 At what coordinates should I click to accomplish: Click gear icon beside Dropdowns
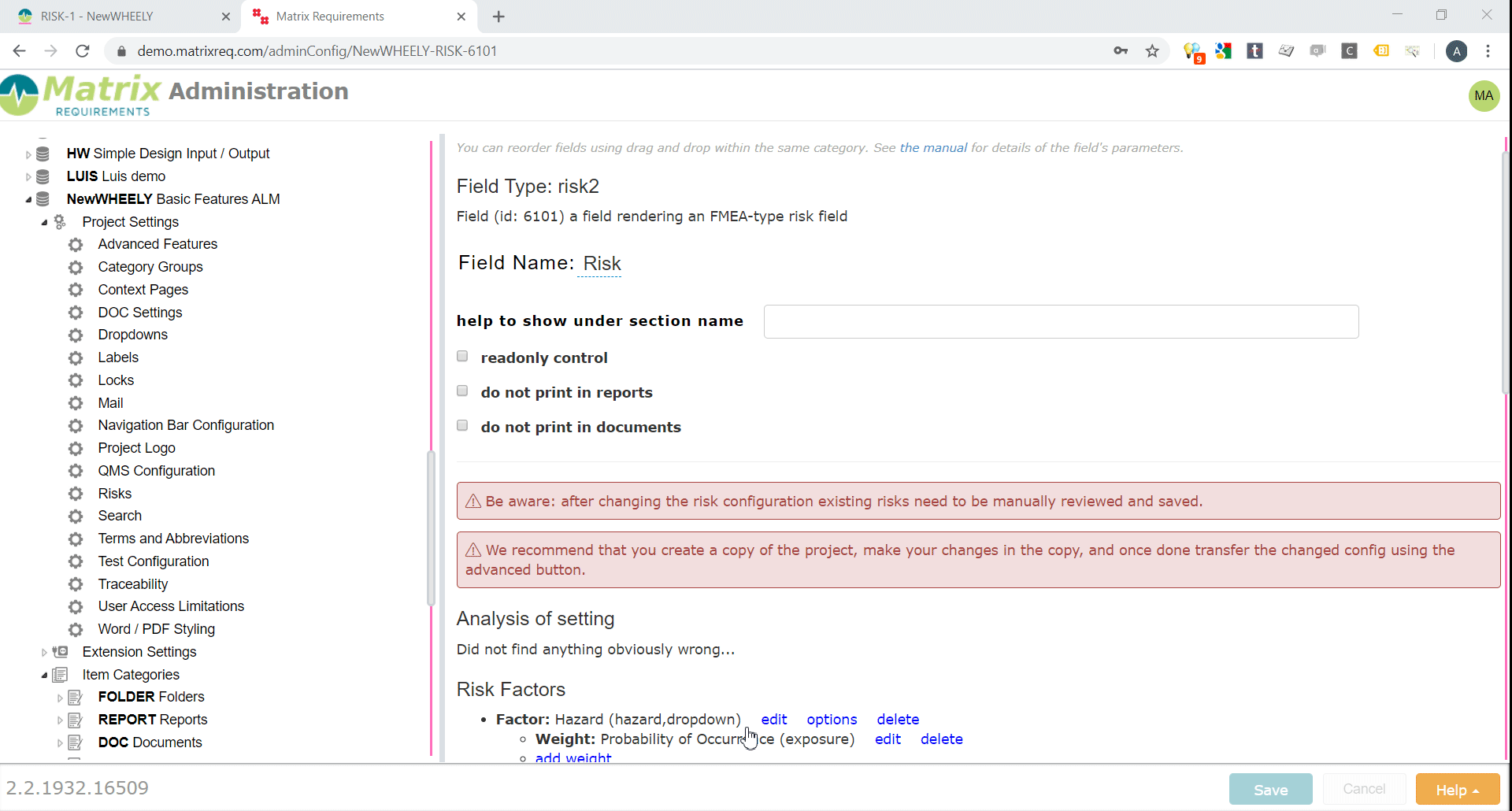[76, 335]
